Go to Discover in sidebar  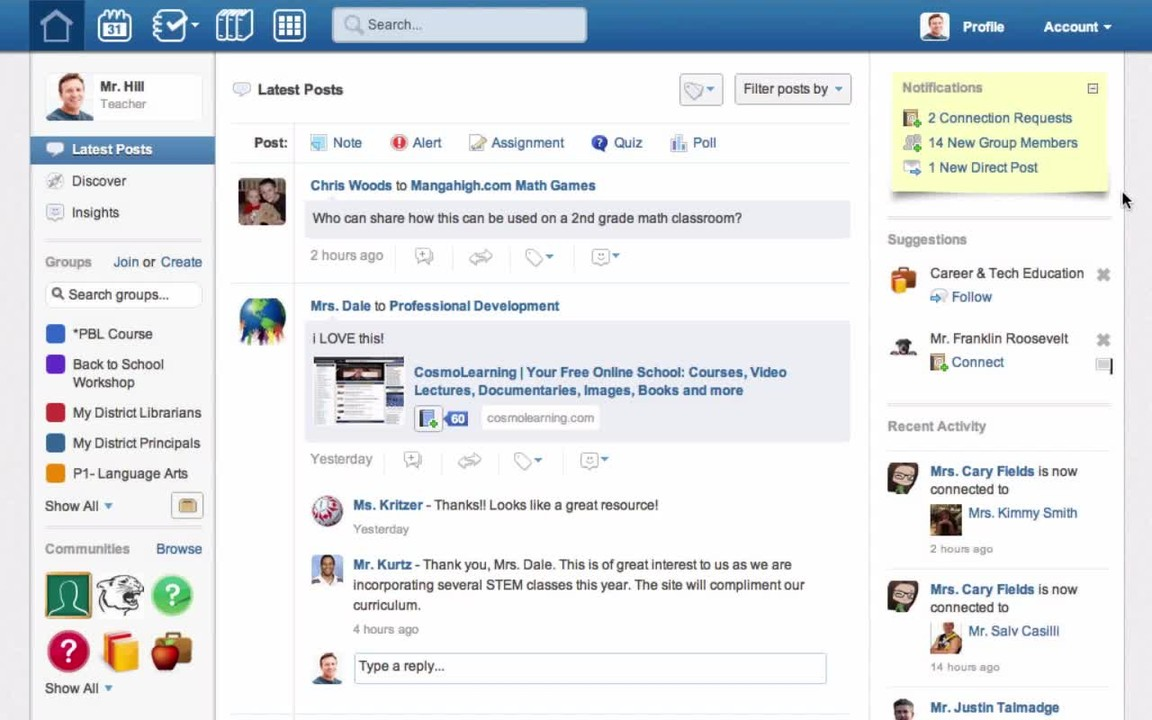point(98,181)
